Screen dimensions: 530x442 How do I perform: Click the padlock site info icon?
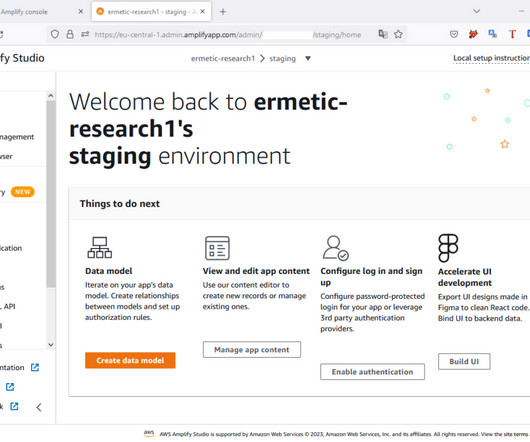click(x=70, y=34)
